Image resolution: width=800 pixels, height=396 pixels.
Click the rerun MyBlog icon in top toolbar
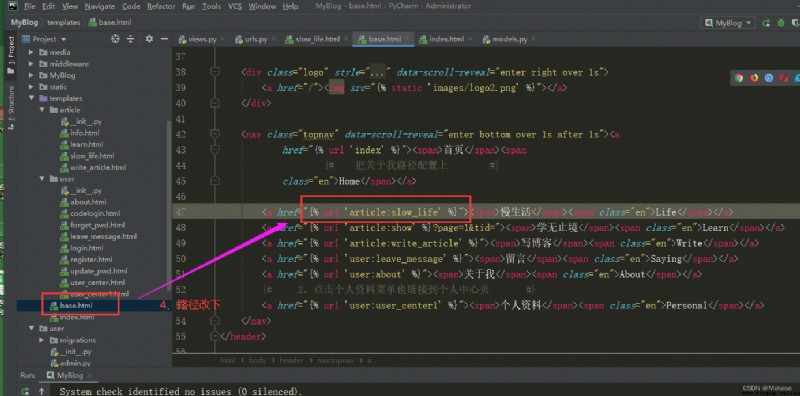[766, 23]
